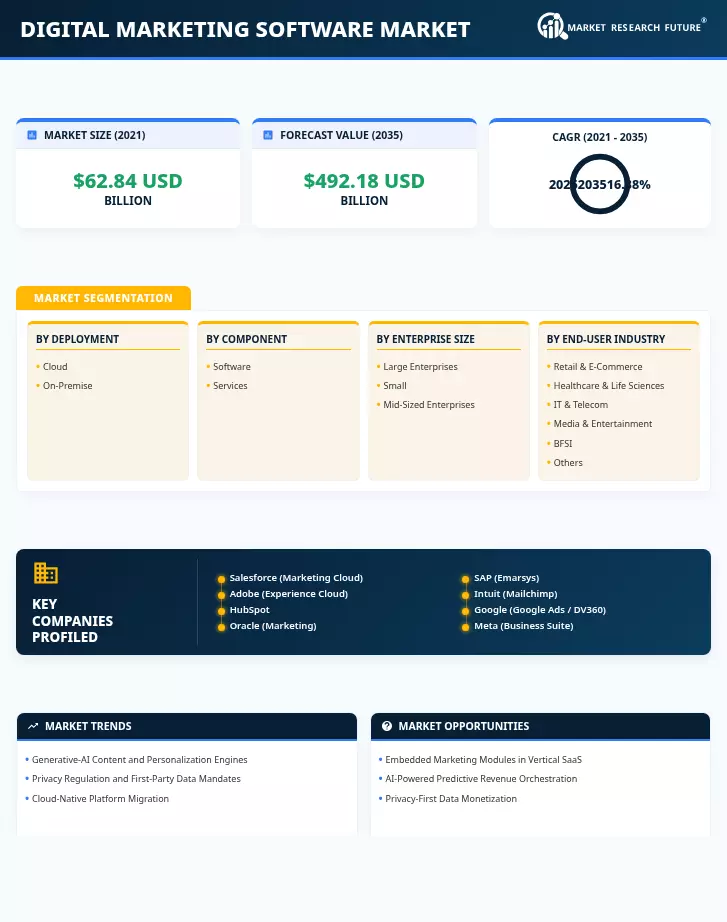
Task: Click the By End-User Industry heading
Action: [x=606, y=339]
